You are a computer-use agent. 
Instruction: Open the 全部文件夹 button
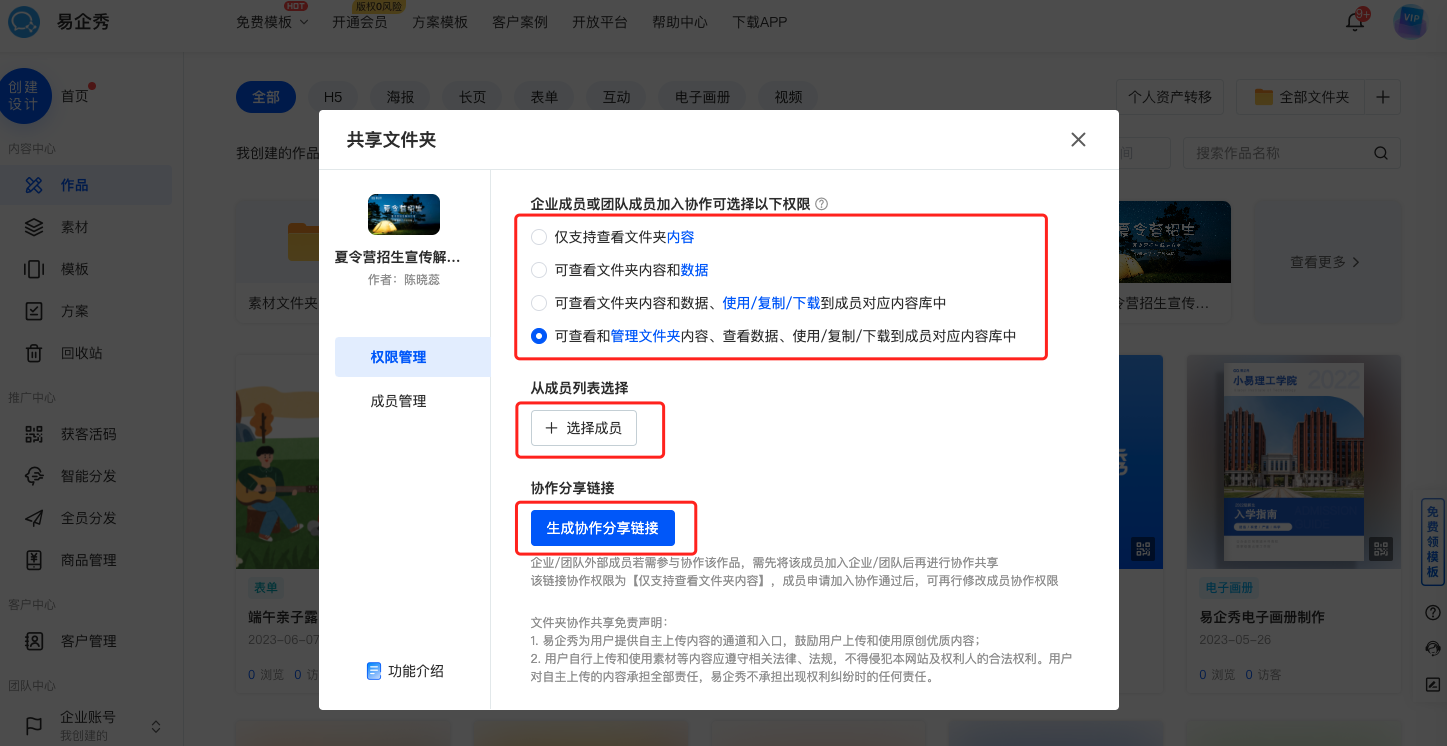tap(1302, 97)
